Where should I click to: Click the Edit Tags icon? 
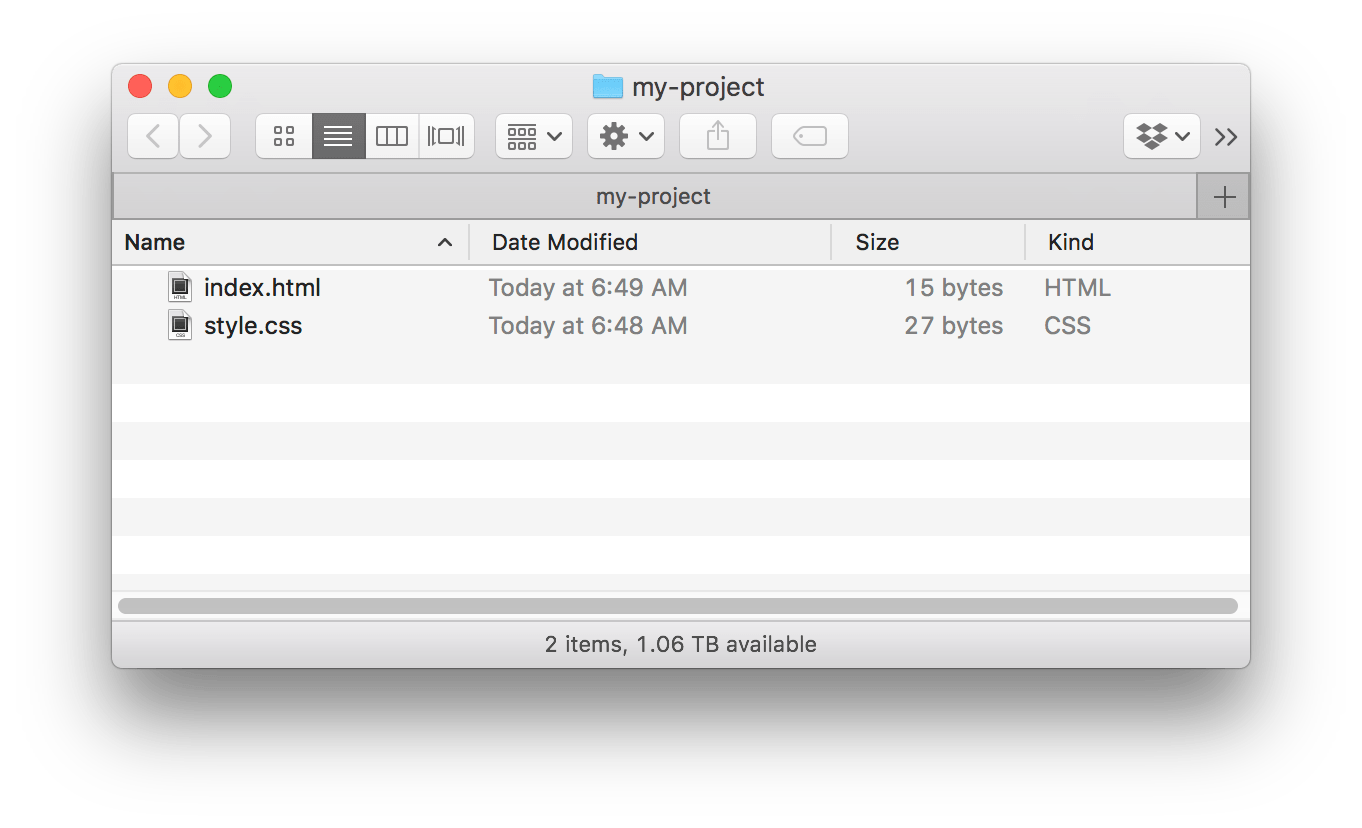[810, 136]
